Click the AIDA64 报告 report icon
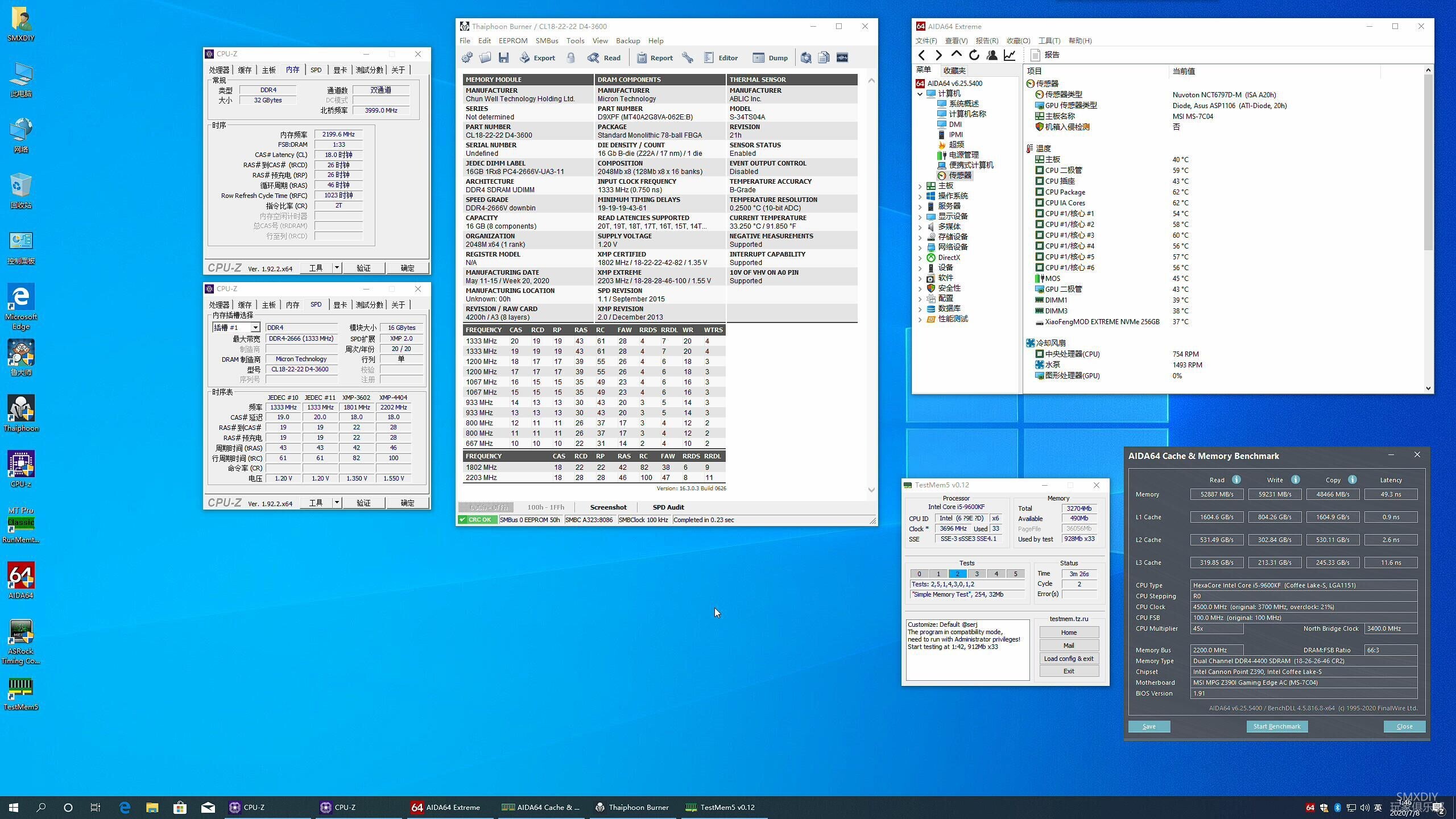 click(1035, 55)
